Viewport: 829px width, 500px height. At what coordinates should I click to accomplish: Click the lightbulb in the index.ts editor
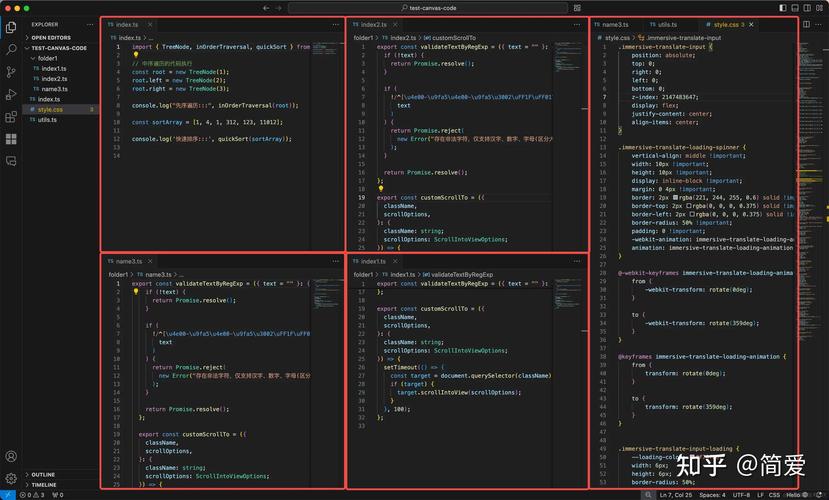tap(136, 54)
